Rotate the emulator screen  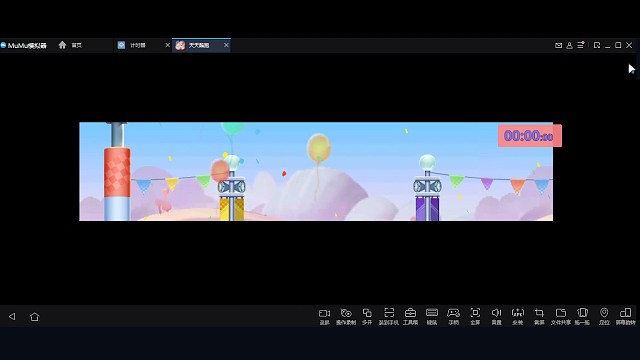pos(625,316)
